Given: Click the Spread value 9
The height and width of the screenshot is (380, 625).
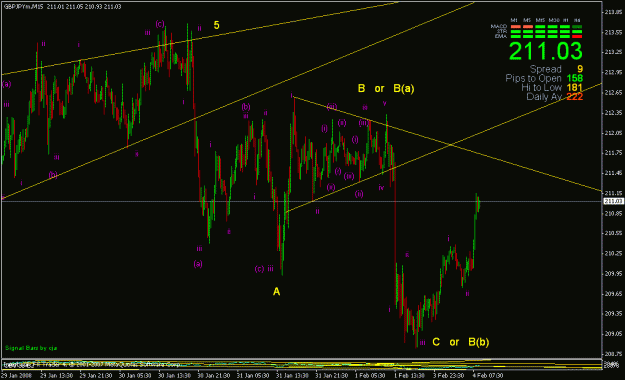Looking at the screenshot, I should [580, 69].
